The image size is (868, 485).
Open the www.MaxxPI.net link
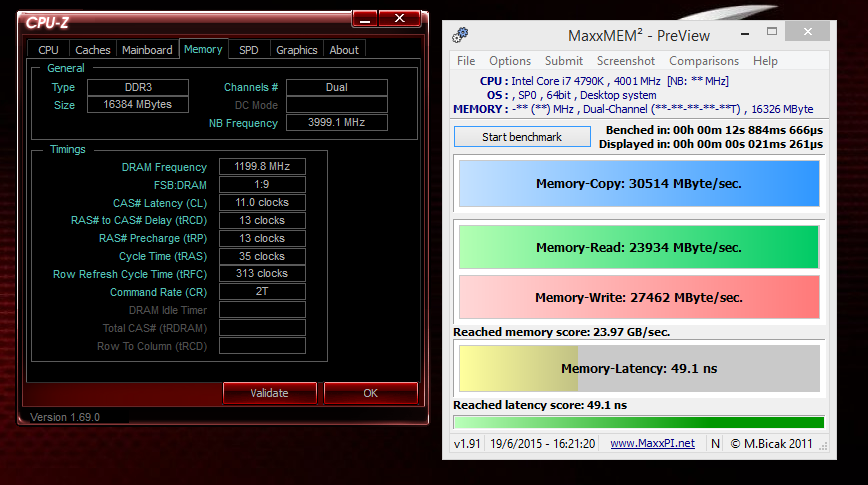point(652,443)
